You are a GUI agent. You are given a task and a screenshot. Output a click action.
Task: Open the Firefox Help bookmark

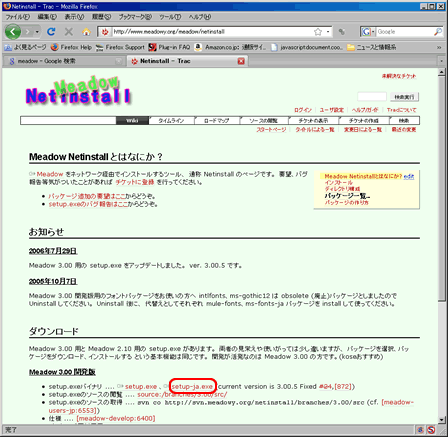71,47
